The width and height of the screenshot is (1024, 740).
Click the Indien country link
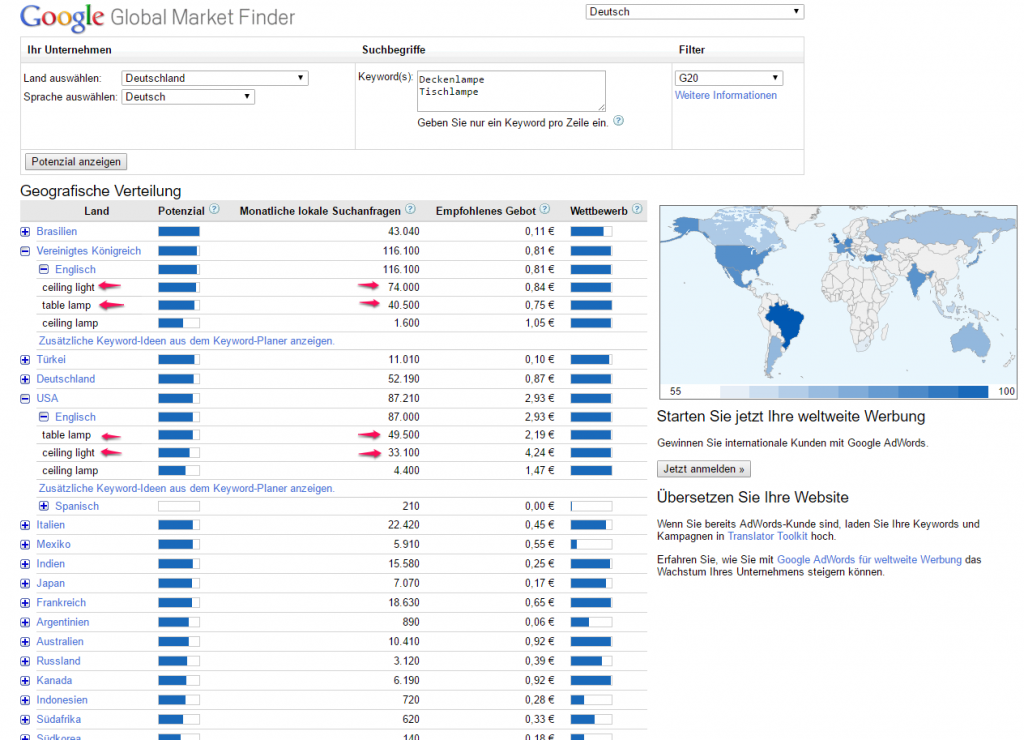pyautogui.click(x=50, y=564)
